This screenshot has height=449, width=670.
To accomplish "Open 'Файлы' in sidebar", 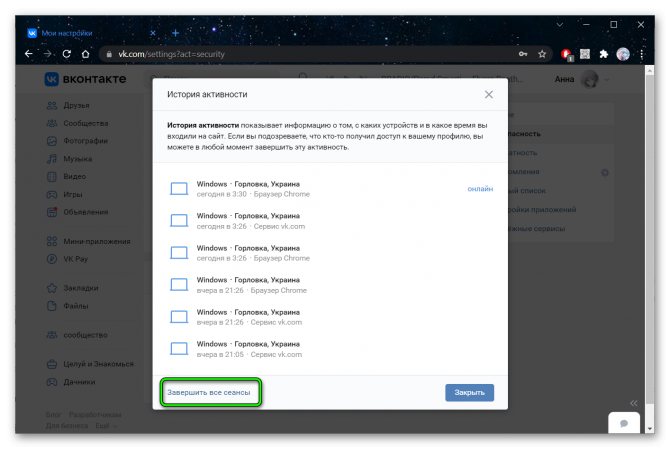I will tap(68, 306).
